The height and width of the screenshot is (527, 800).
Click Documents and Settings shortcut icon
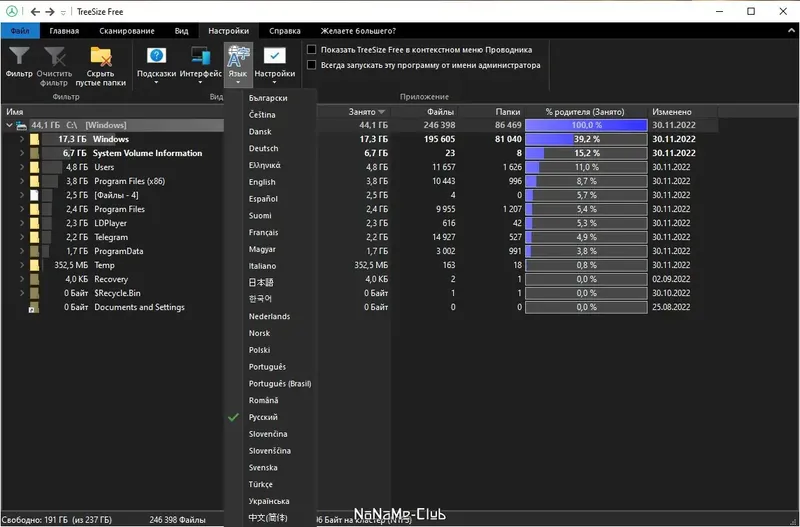tap(34, 308)
